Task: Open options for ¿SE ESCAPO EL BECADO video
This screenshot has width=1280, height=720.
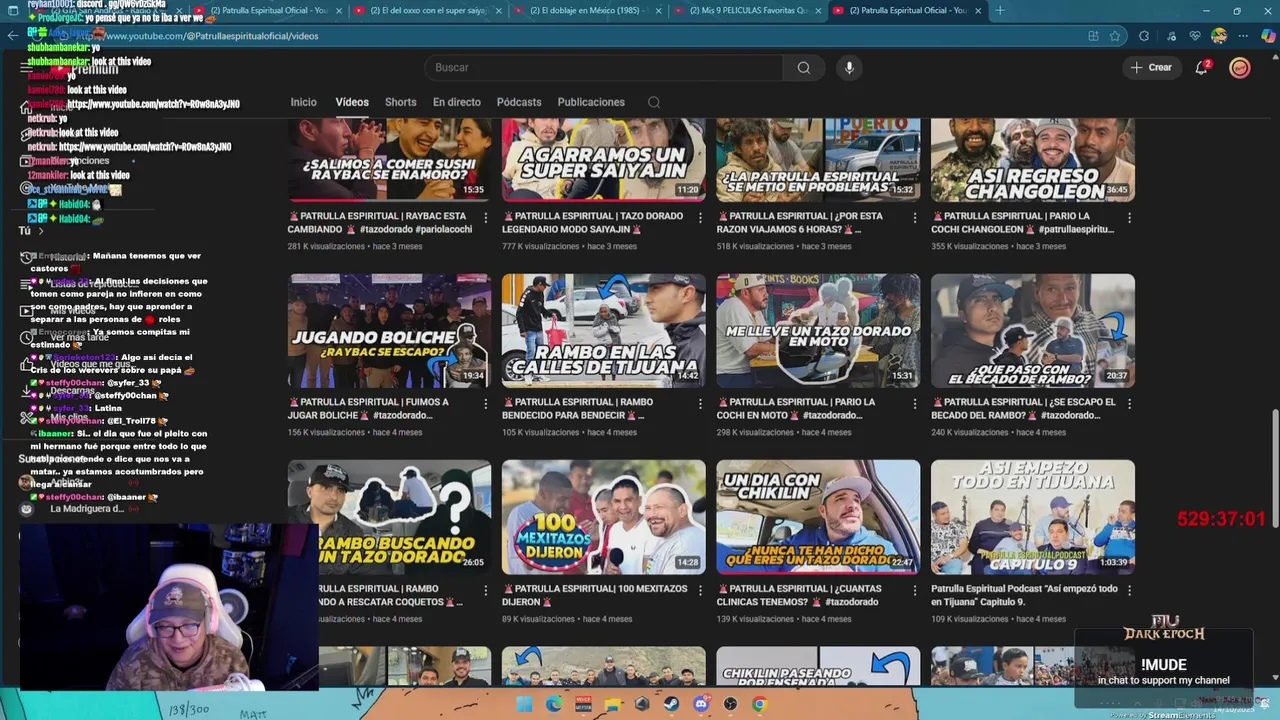Action: tap(1129, 403)
